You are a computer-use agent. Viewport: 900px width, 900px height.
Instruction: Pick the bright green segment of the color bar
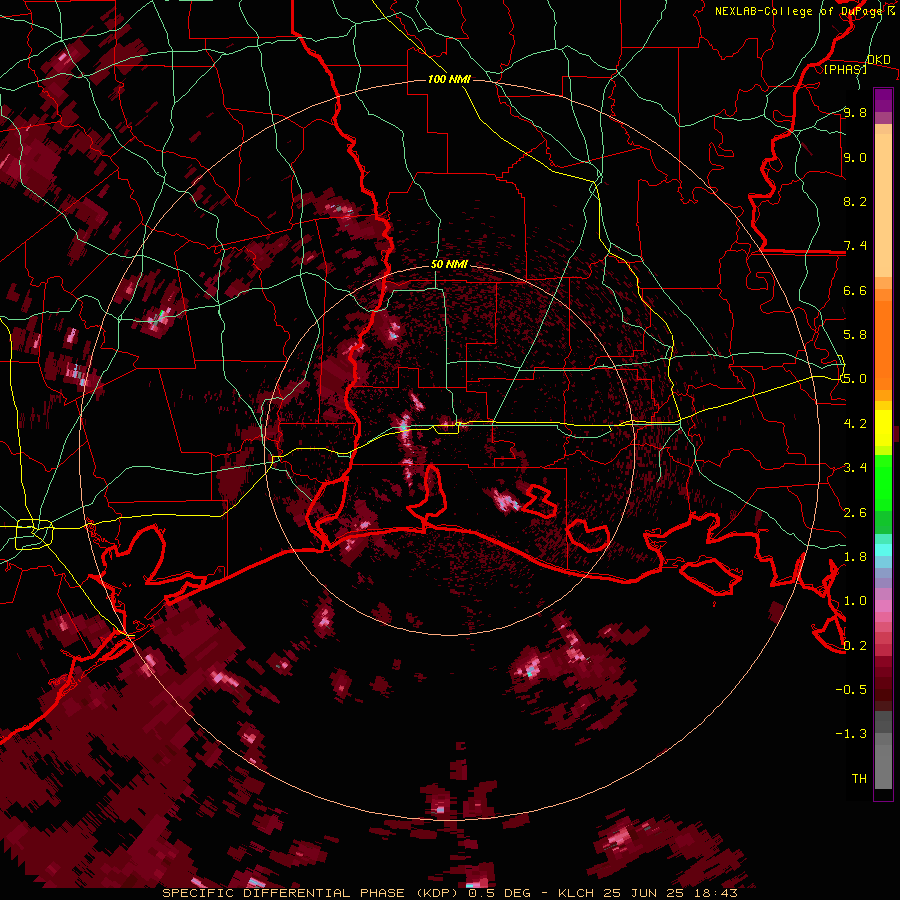[x=883, y=484]
